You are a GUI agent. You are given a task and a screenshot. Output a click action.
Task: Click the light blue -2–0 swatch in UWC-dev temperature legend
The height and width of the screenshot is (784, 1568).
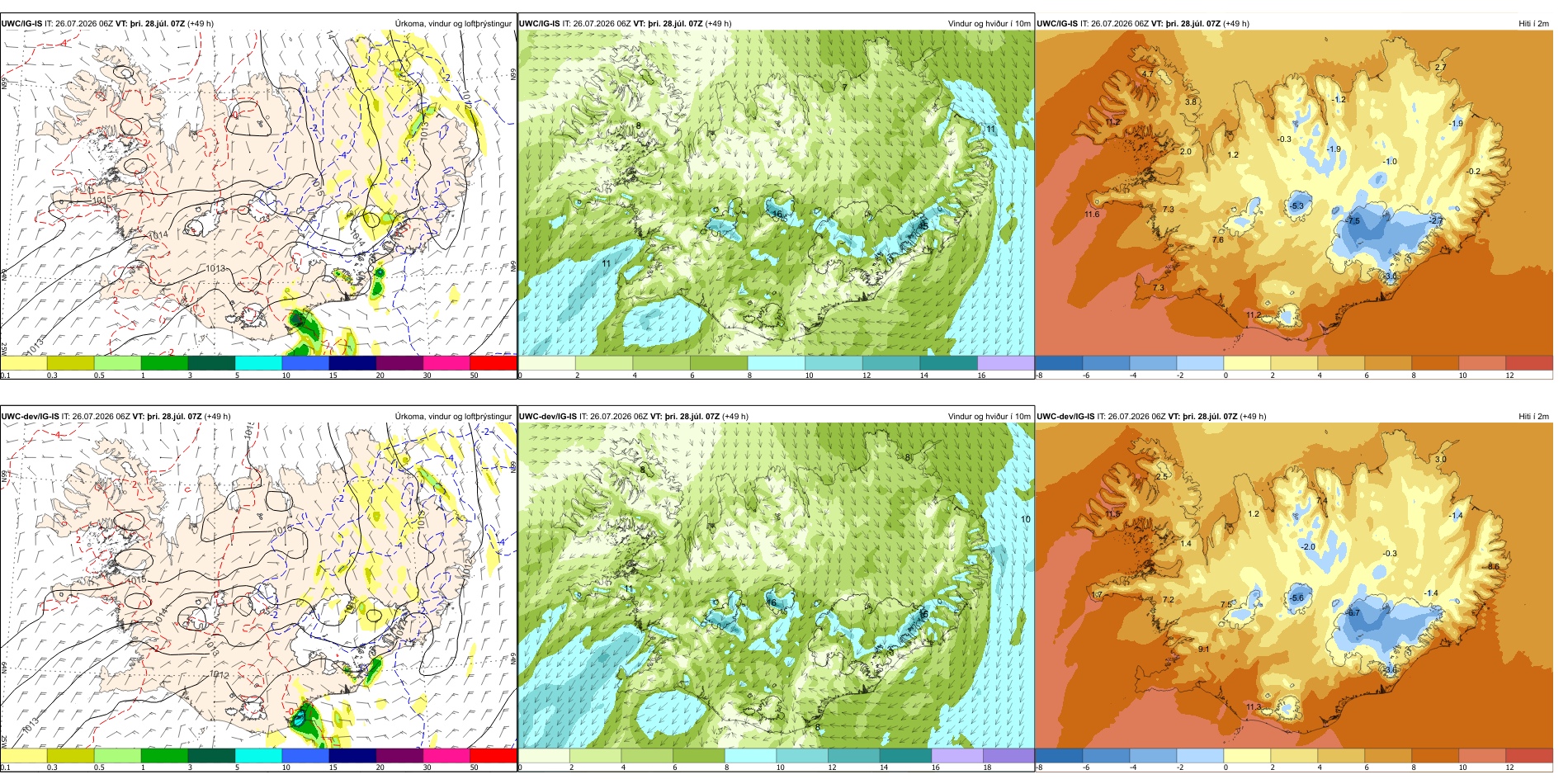coord(1200,755)
